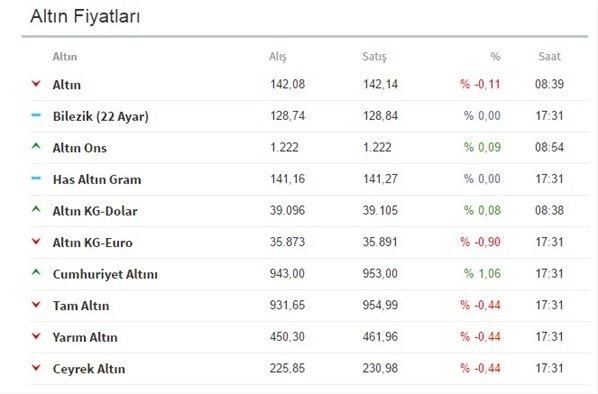This screenshot has height=394, width=598.
Task: Click the % column header
Action: click(x=495, y=56)
